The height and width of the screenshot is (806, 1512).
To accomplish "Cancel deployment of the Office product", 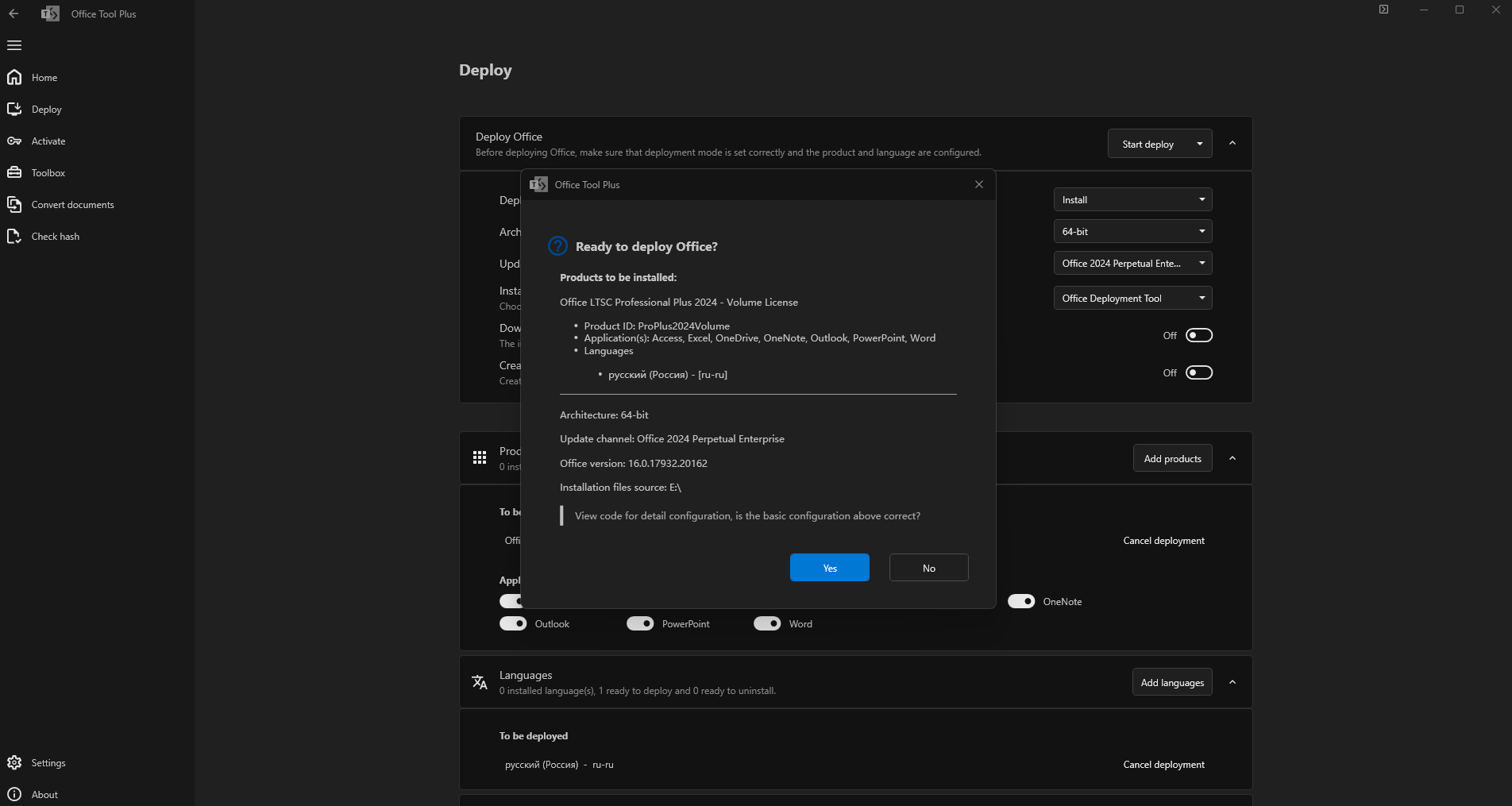I will click(x=1163, y=541).
